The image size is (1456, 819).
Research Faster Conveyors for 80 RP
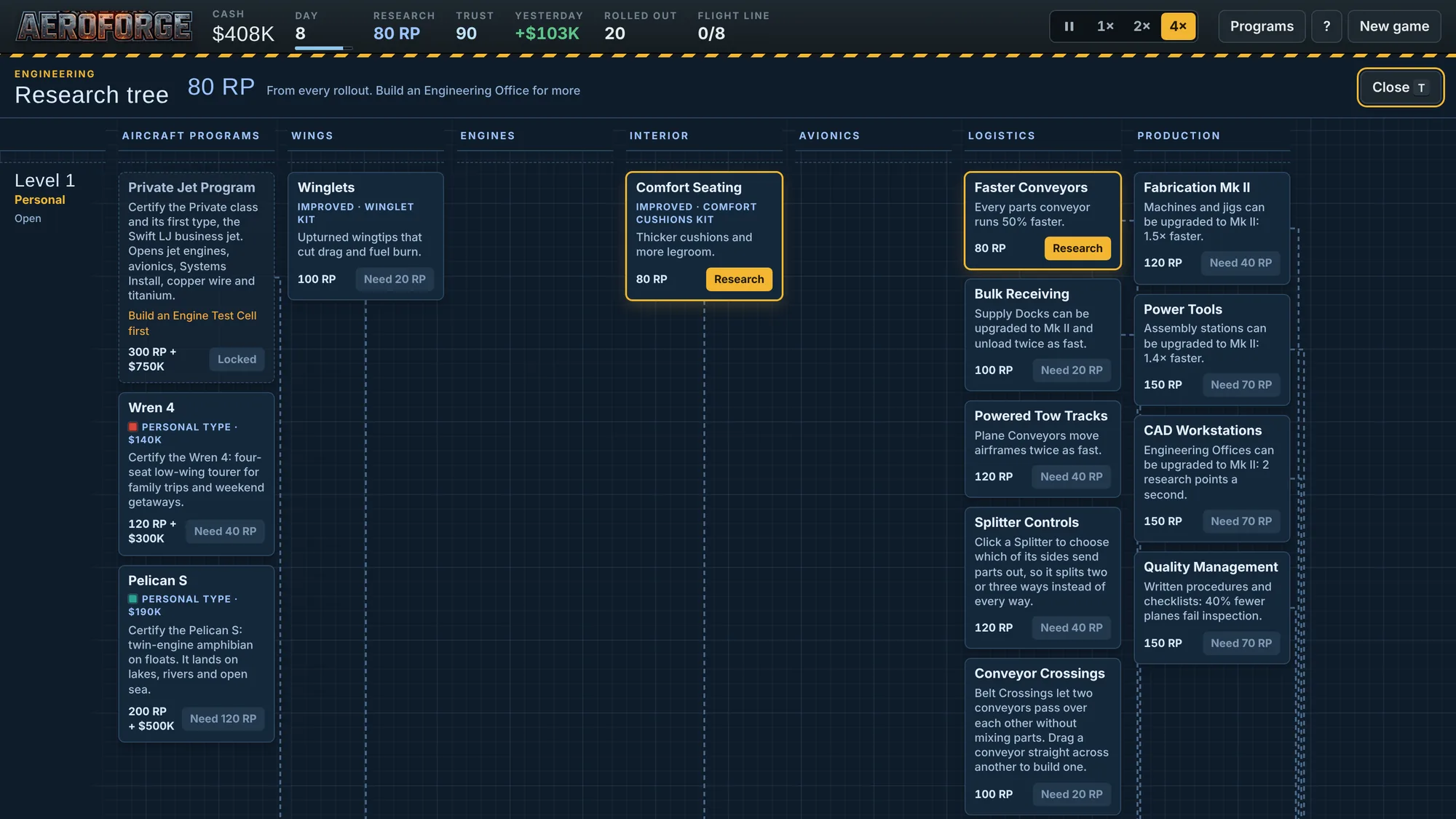tap(1077, 248)
